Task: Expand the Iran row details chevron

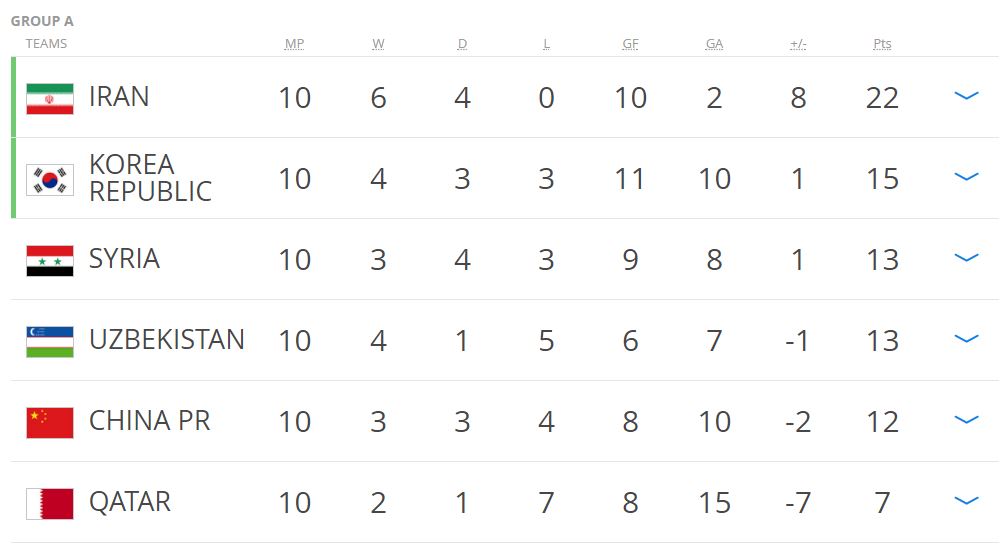Action: click(966, 97)
